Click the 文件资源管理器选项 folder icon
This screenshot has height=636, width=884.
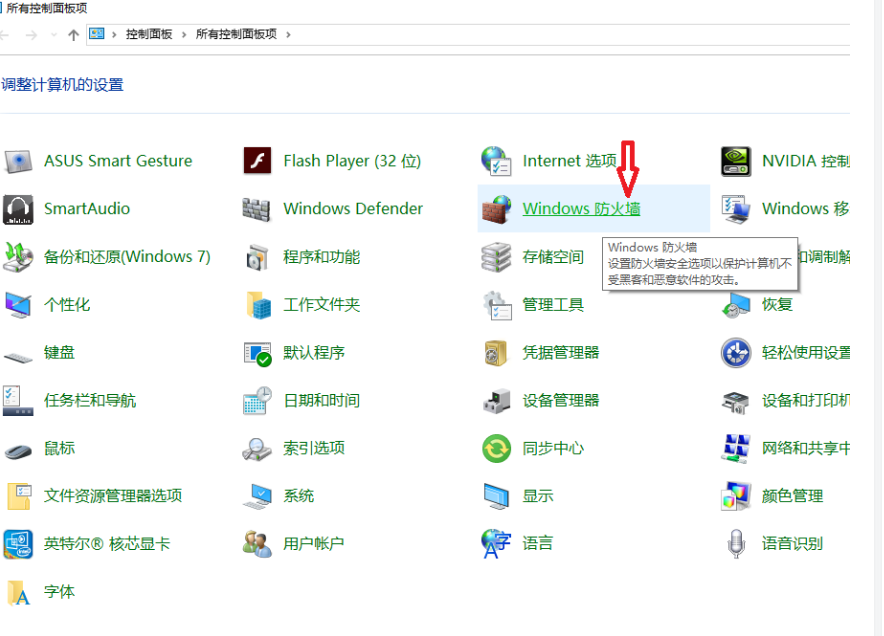point(19,496)
